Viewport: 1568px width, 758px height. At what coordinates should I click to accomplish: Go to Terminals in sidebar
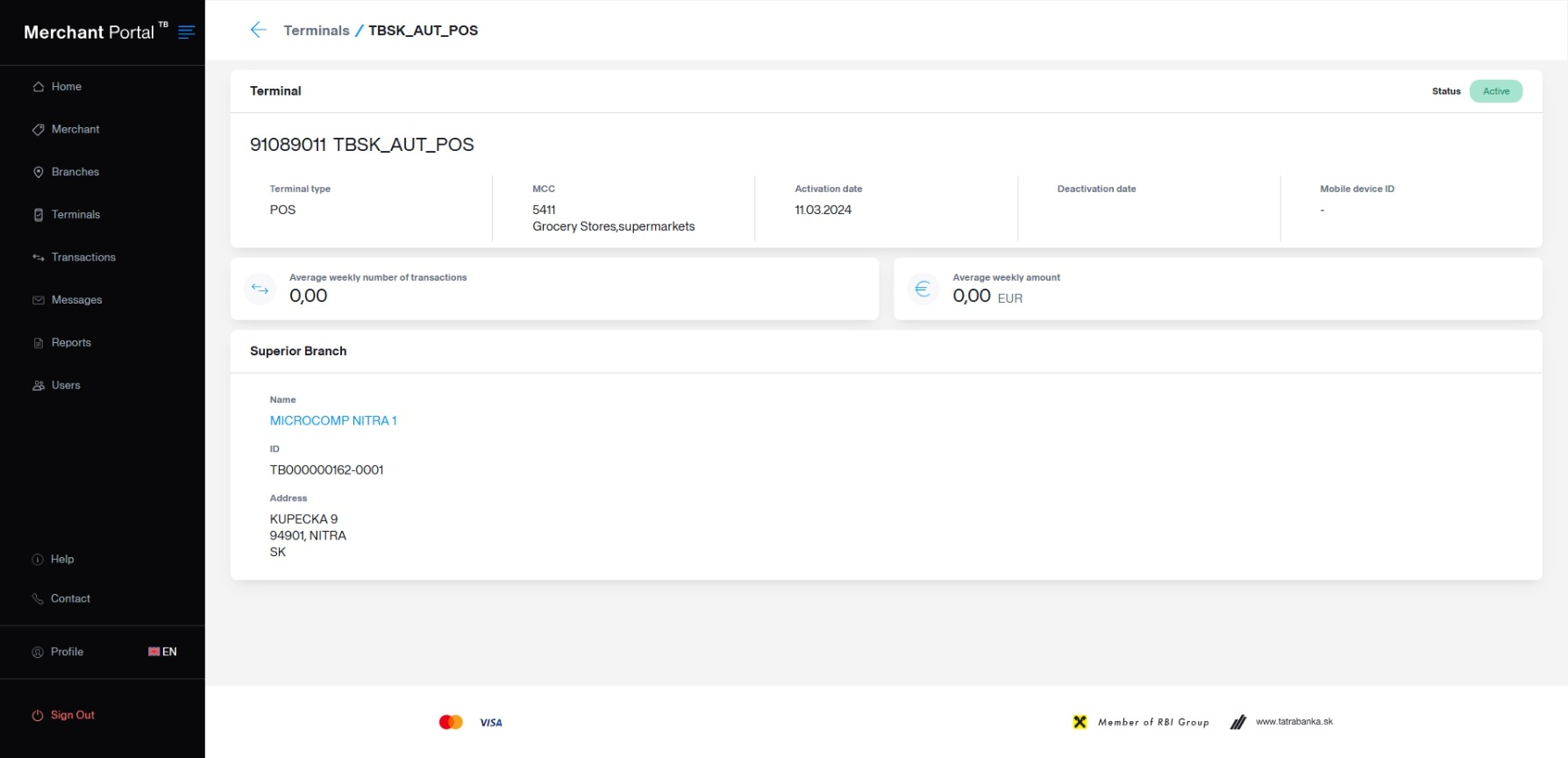(75, 214)
